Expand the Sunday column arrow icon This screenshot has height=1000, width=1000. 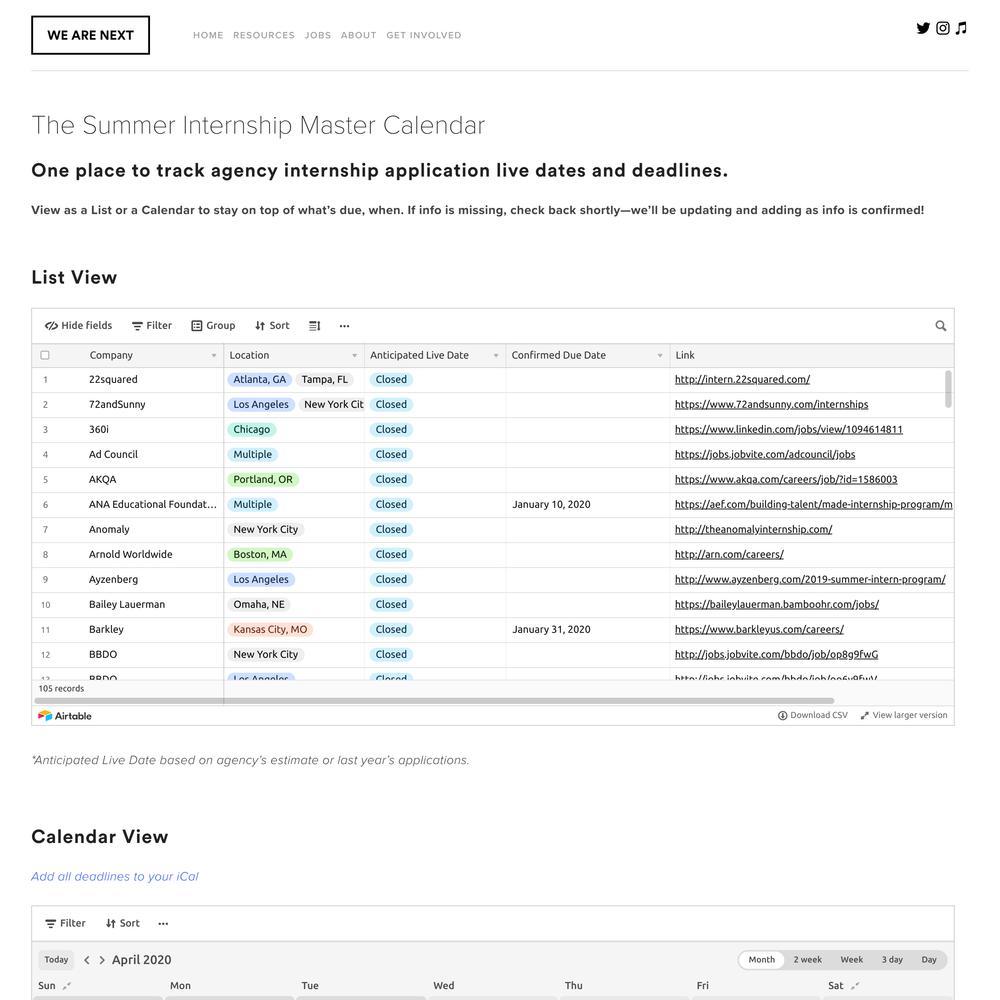pyautogui.click(x=67, y=986)
